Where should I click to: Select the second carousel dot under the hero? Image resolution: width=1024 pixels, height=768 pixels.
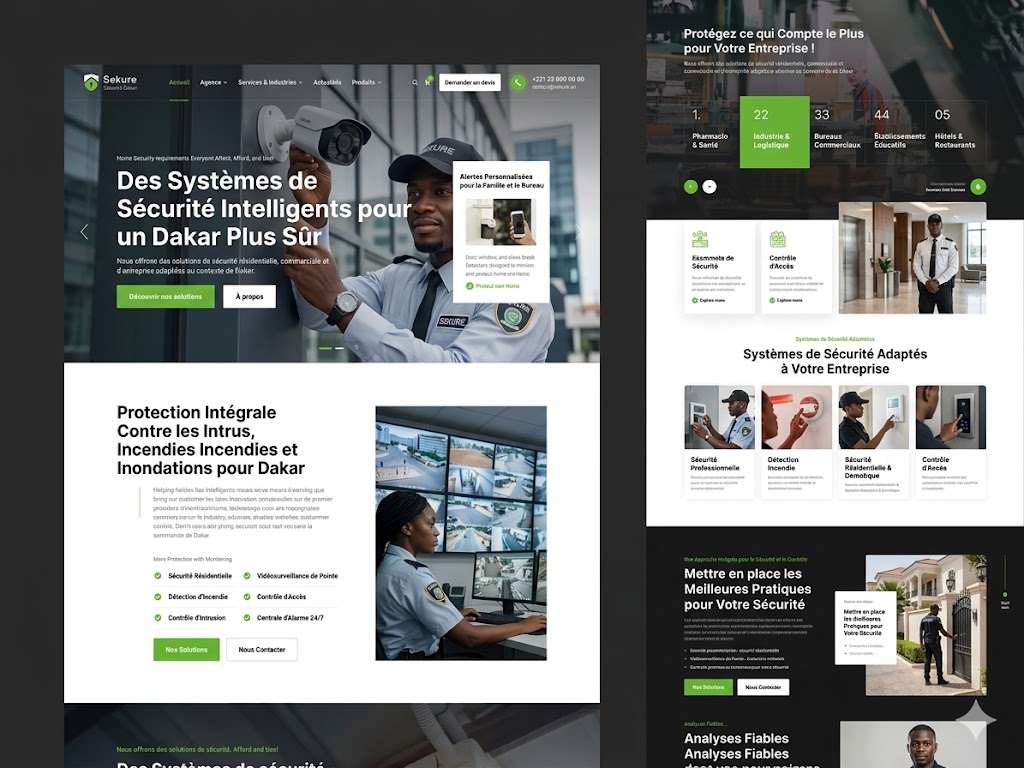click(338, 346)
